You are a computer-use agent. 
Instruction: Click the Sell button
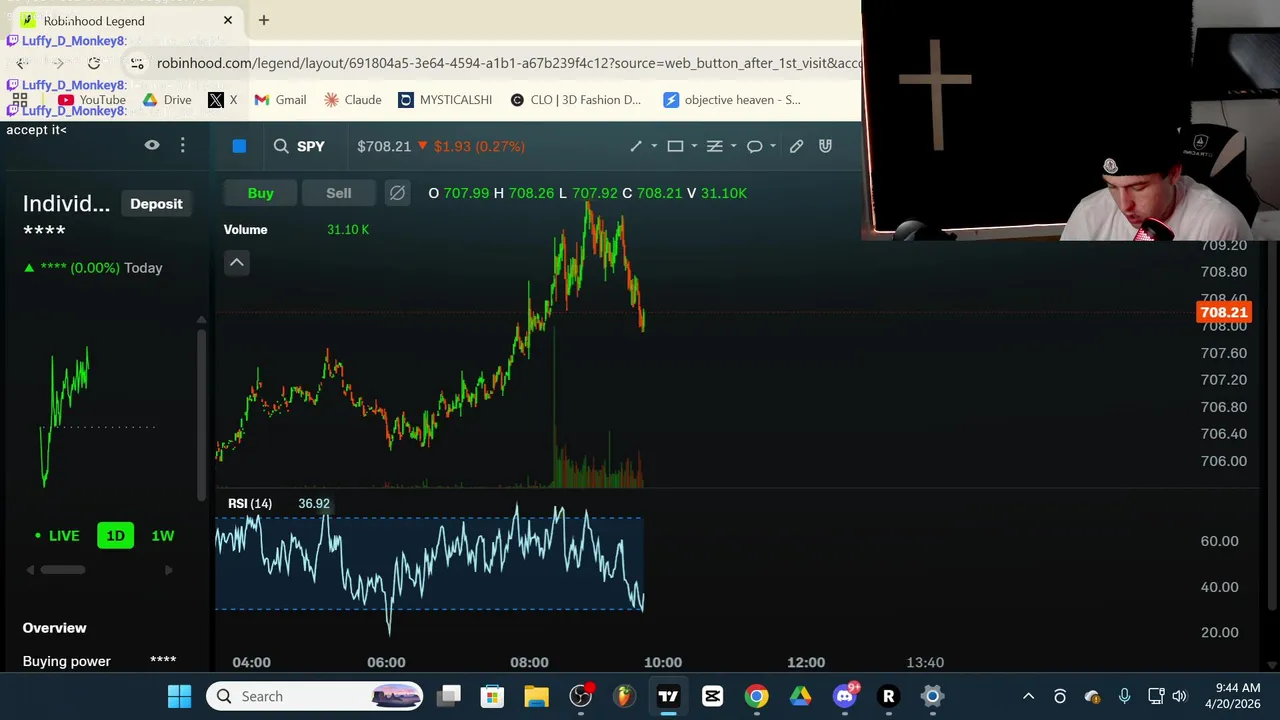click(x=338, y=193)
